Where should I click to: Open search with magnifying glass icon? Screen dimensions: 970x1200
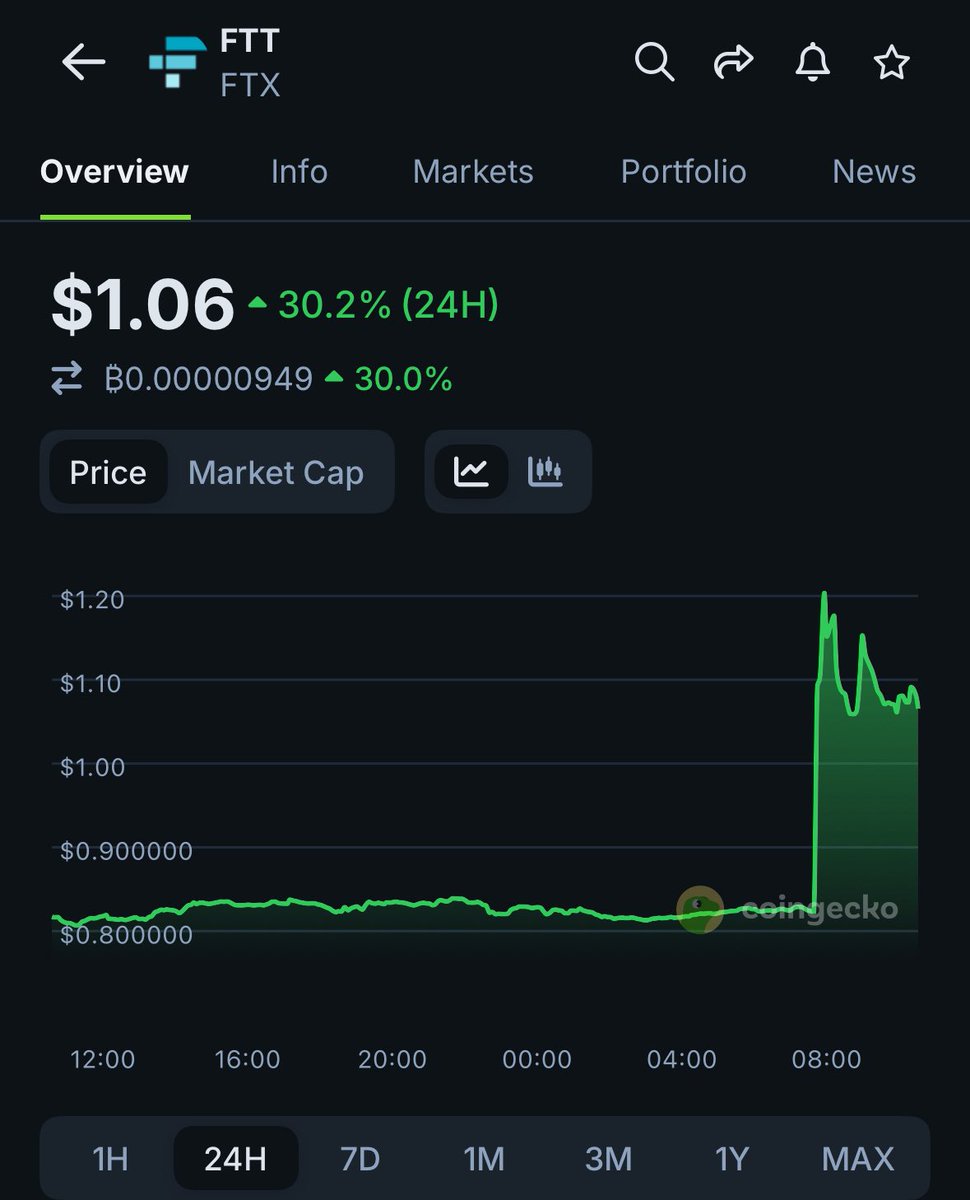point(654,63)
